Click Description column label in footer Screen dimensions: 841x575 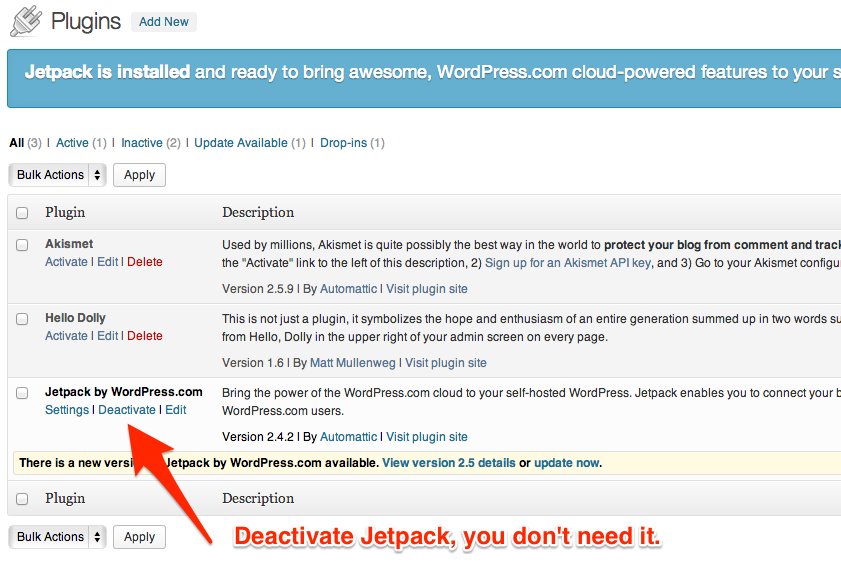click(x=258, y=498)
